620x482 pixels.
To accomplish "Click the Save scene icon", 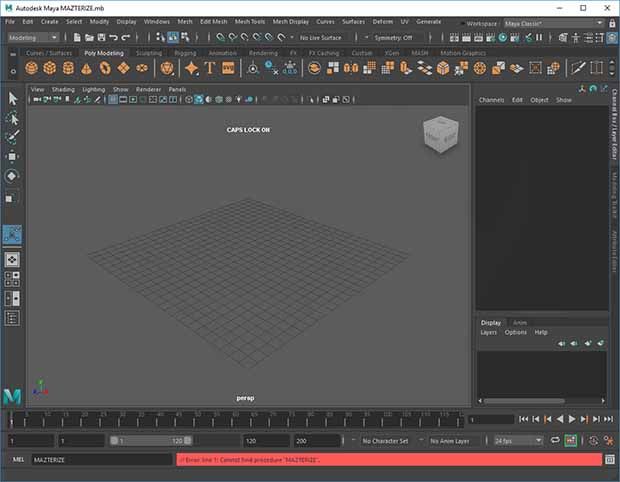I will pyautogui.click(x=102, y=38).
